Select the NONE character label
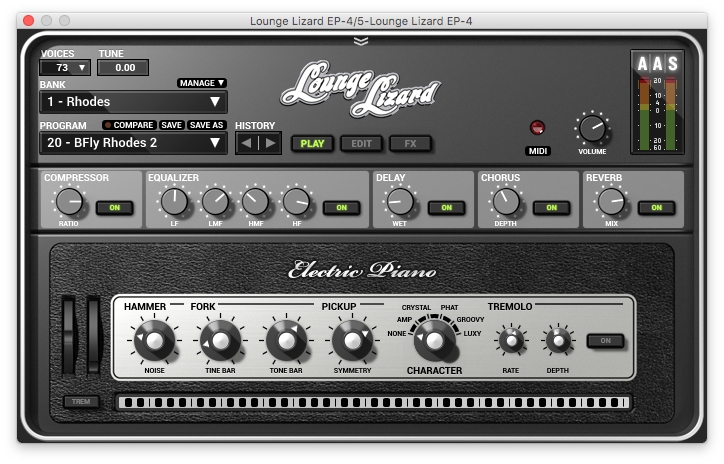 [397, 333]
